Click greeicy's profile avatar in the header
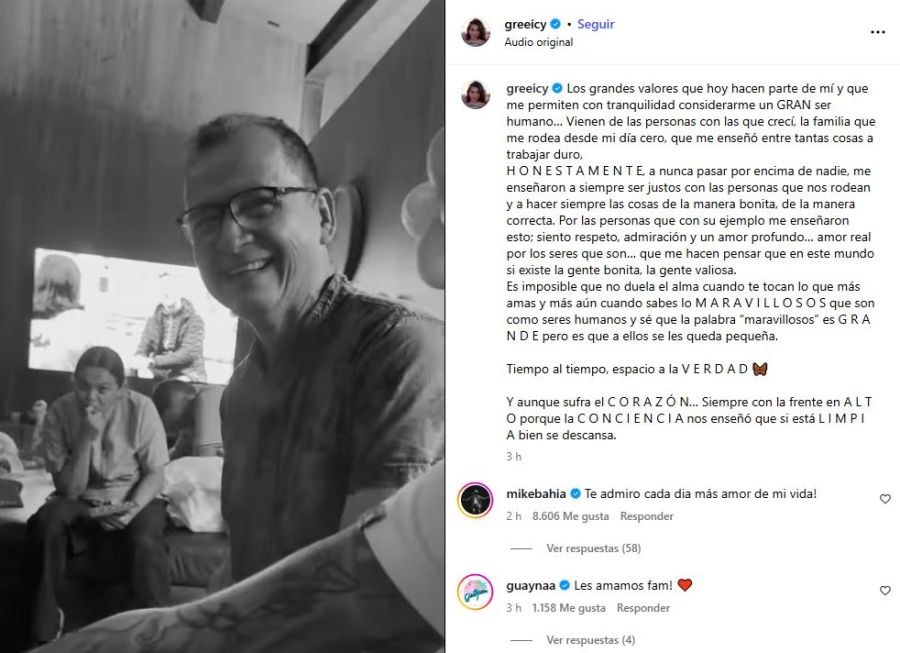The image size is (900, 653). (x=475, y=32)
